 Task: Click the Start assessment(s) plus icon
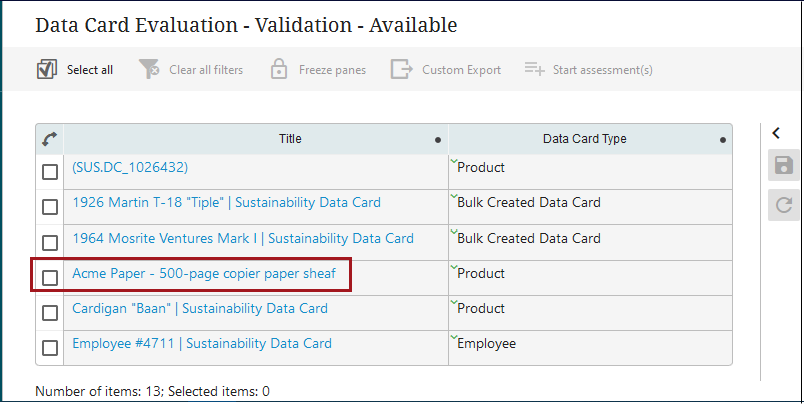coord(534,69)
